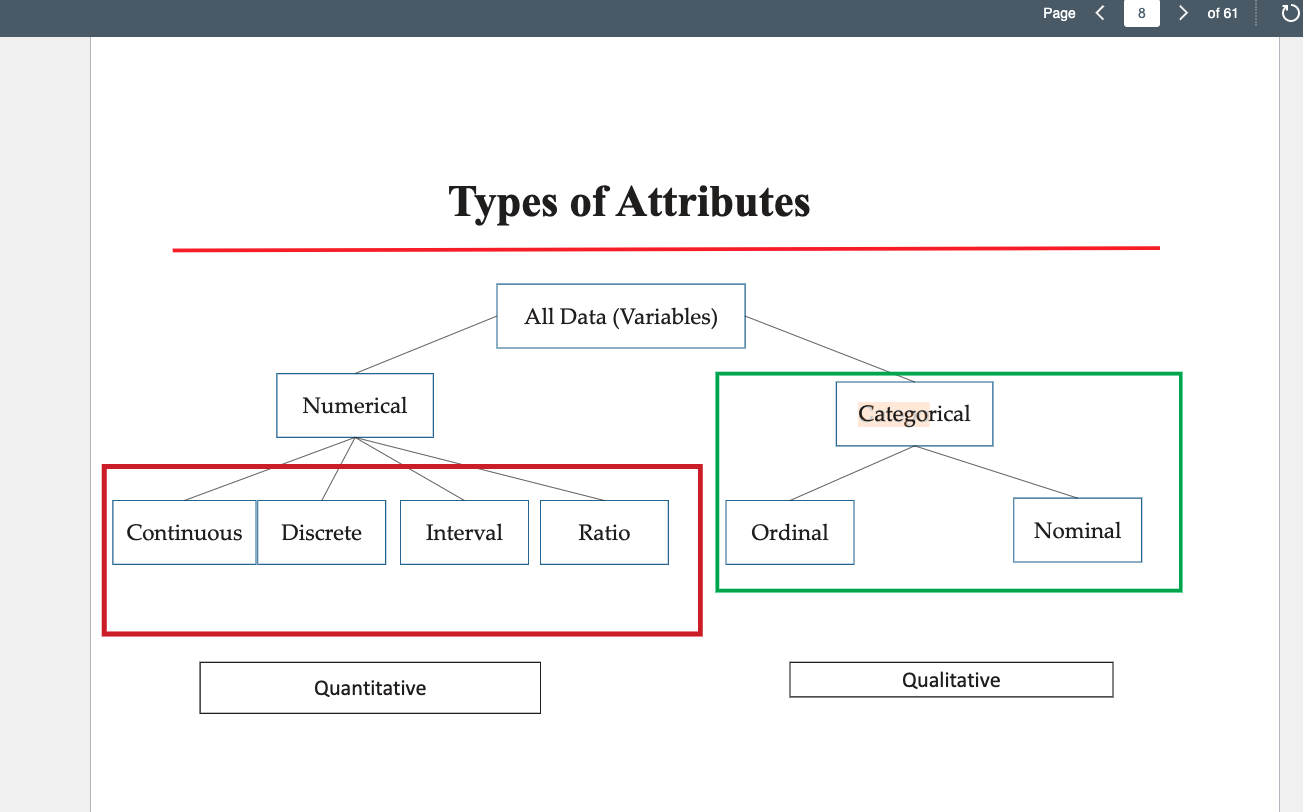Click the 'Discrete' attribute box
1303x812 pixels.
(321, 532)
